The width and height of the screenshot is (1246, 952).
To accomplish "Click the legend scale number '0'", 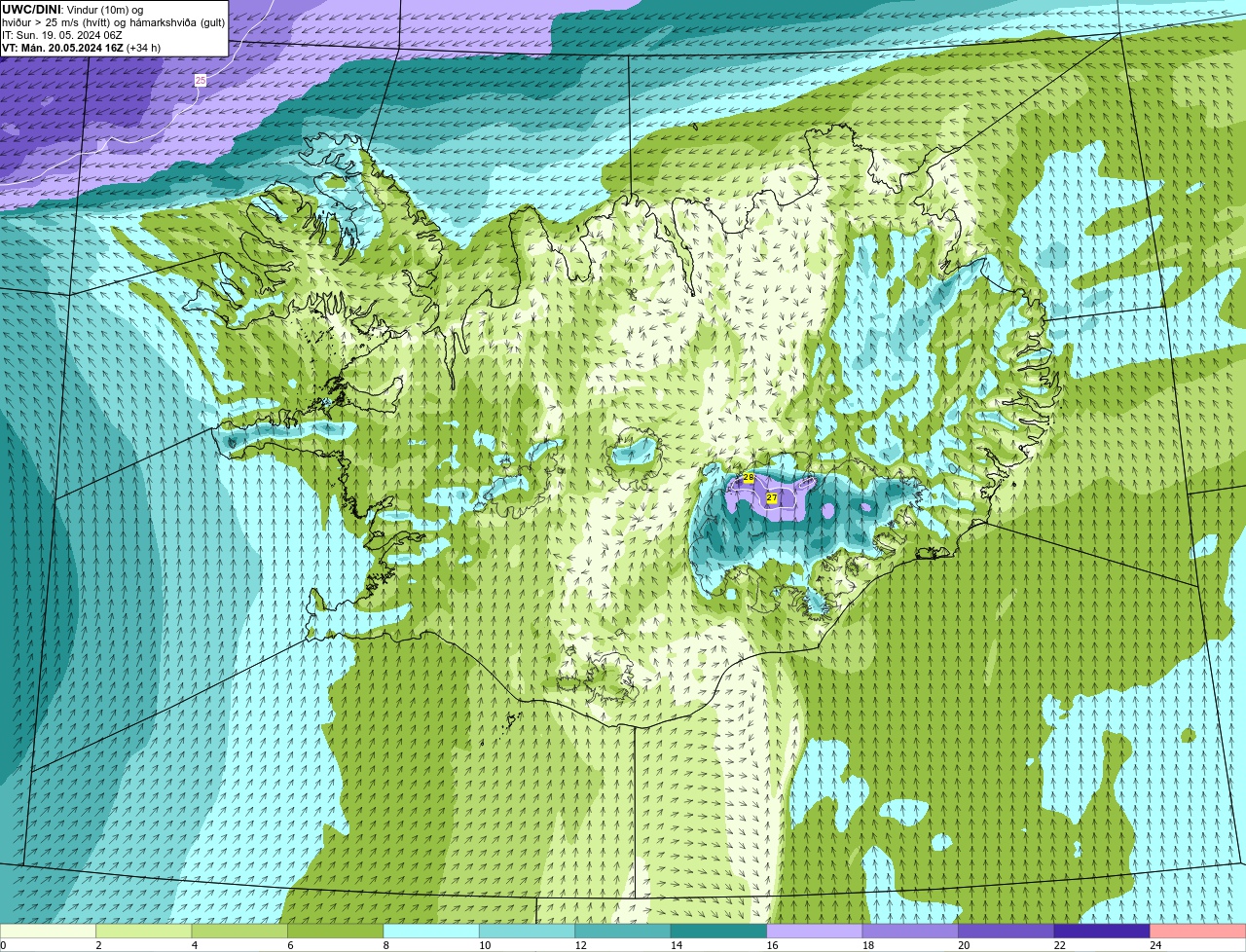I will coord(3,945).
